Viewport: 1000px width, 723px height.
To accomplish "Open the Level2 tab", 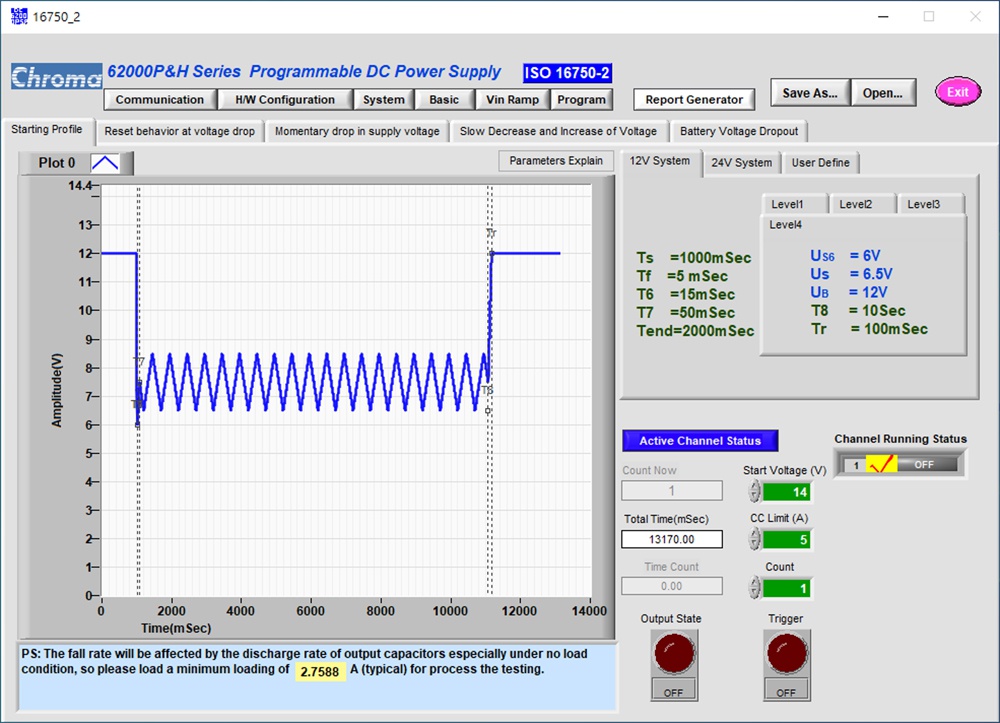I will [855, 204].
